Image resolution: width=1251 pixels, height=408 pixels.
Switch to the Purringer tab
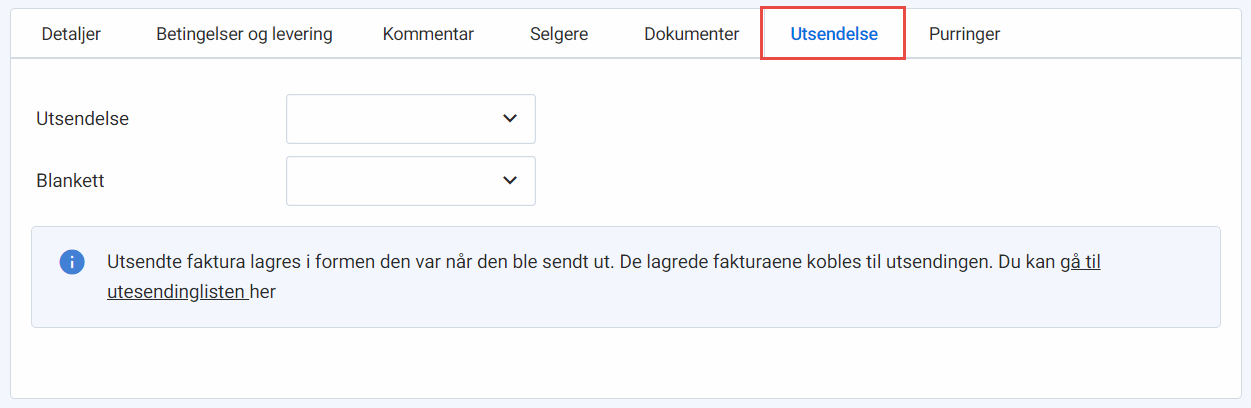pos(964,34)
